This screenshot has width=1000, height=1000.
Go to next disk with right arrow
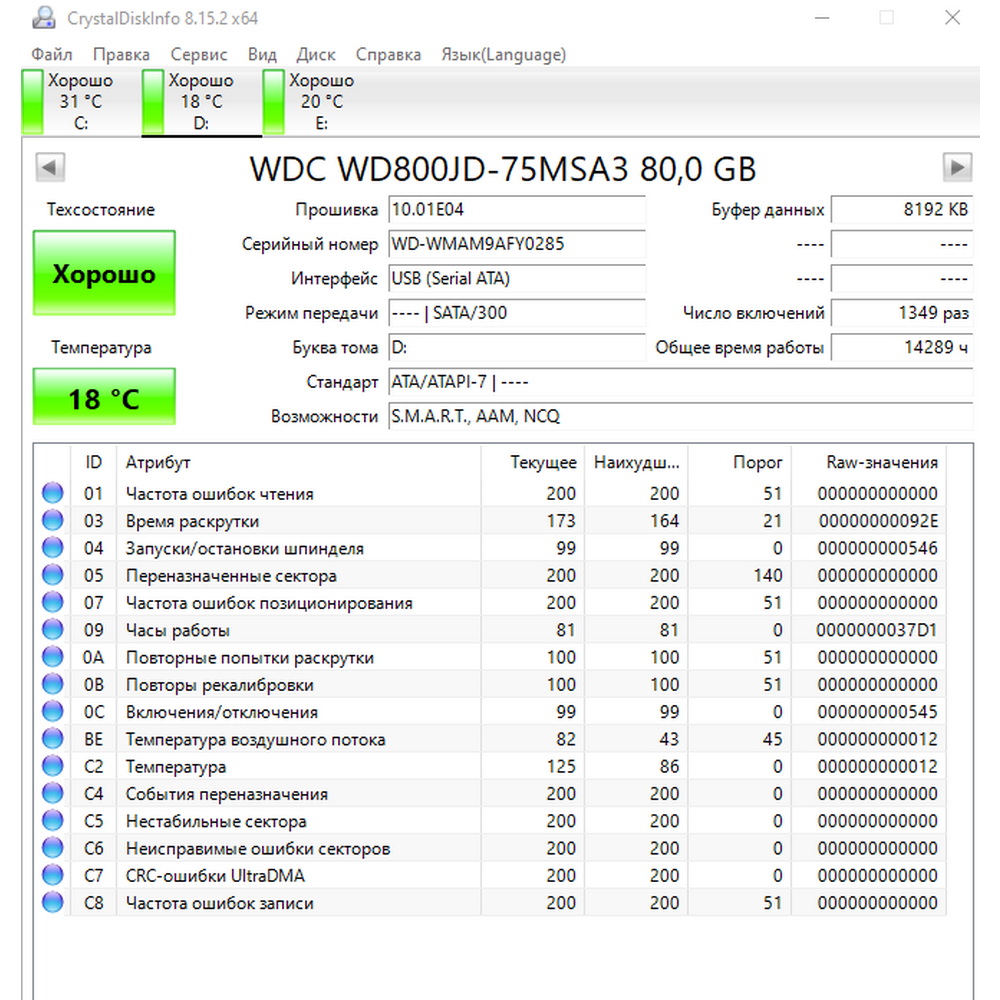[x=957, y=168]
